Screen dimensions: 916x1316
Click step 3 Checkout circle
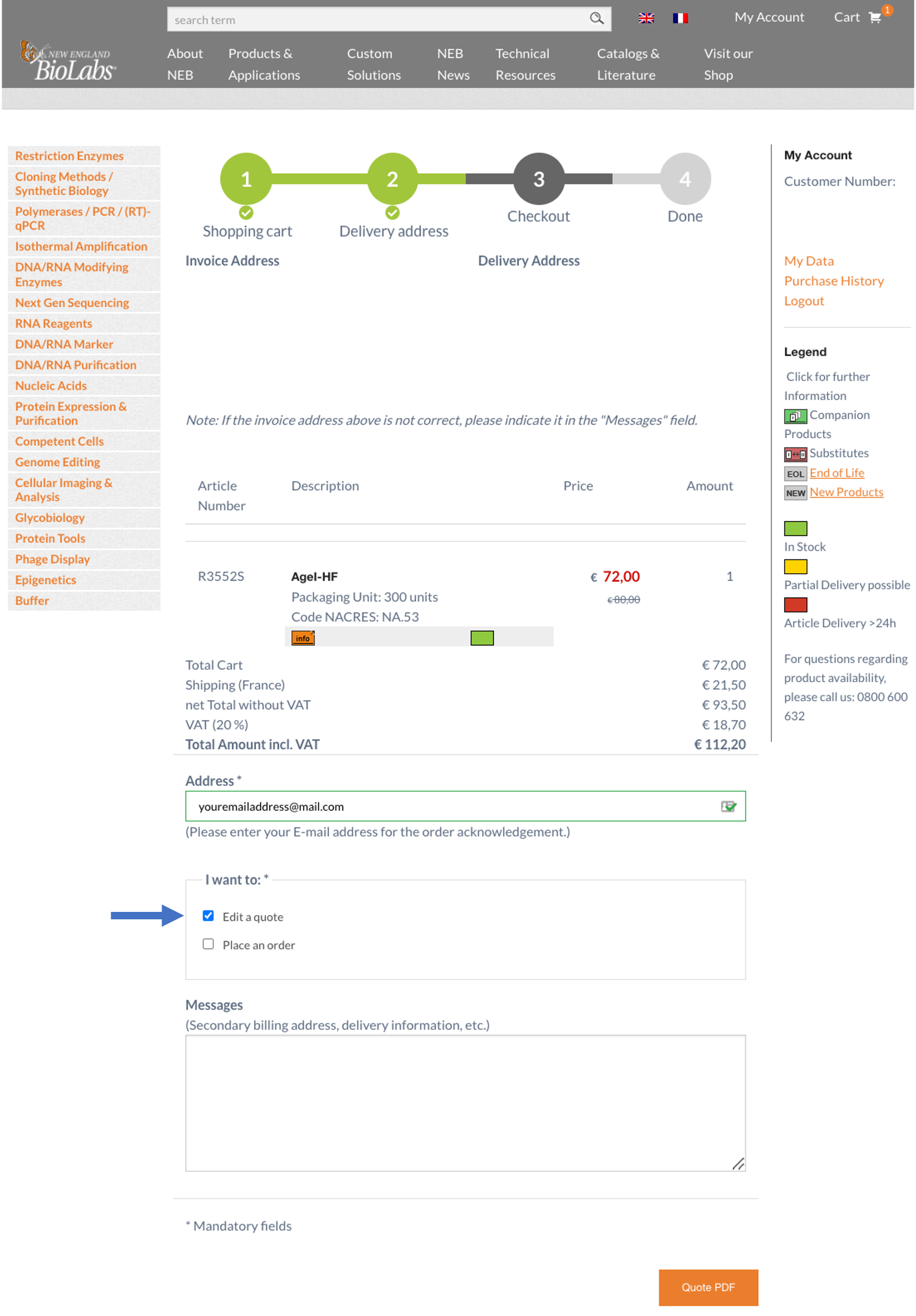[539, 179]
